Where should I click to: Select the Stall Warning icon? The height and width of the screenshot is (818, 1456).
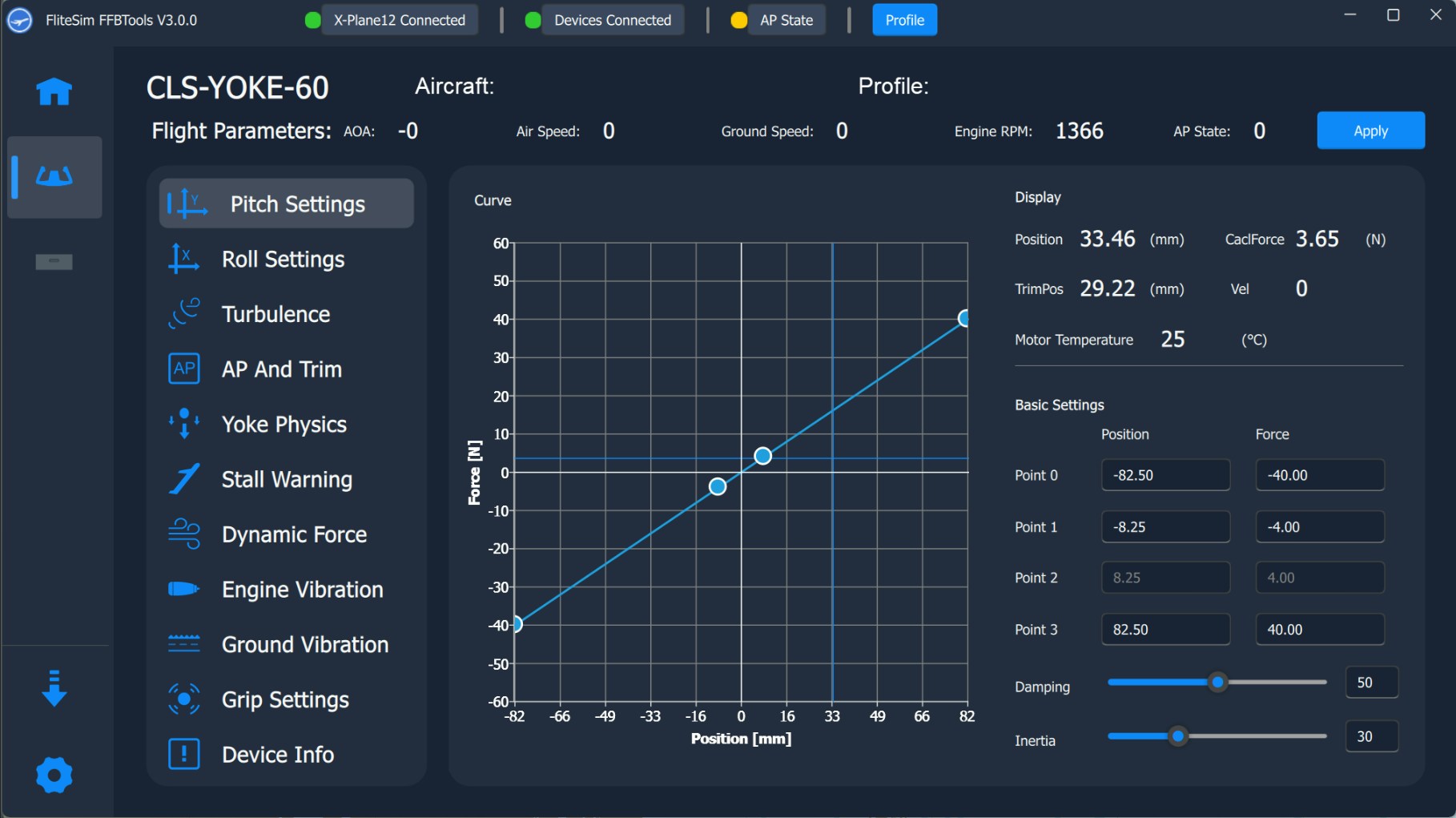tap(184, 479)
